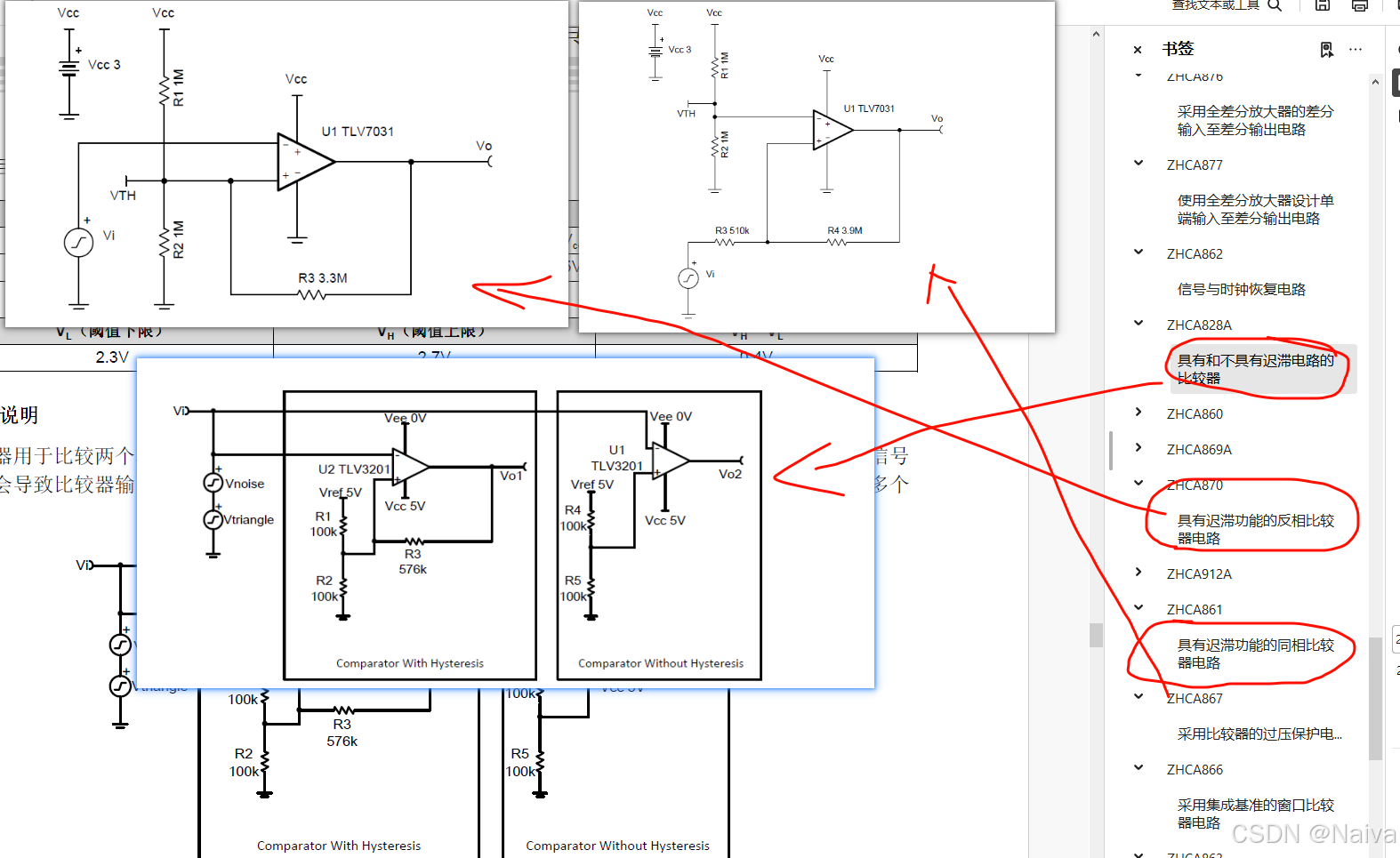
Task: Click the 查找文本或工具 search field
Action: (1214, 5)
